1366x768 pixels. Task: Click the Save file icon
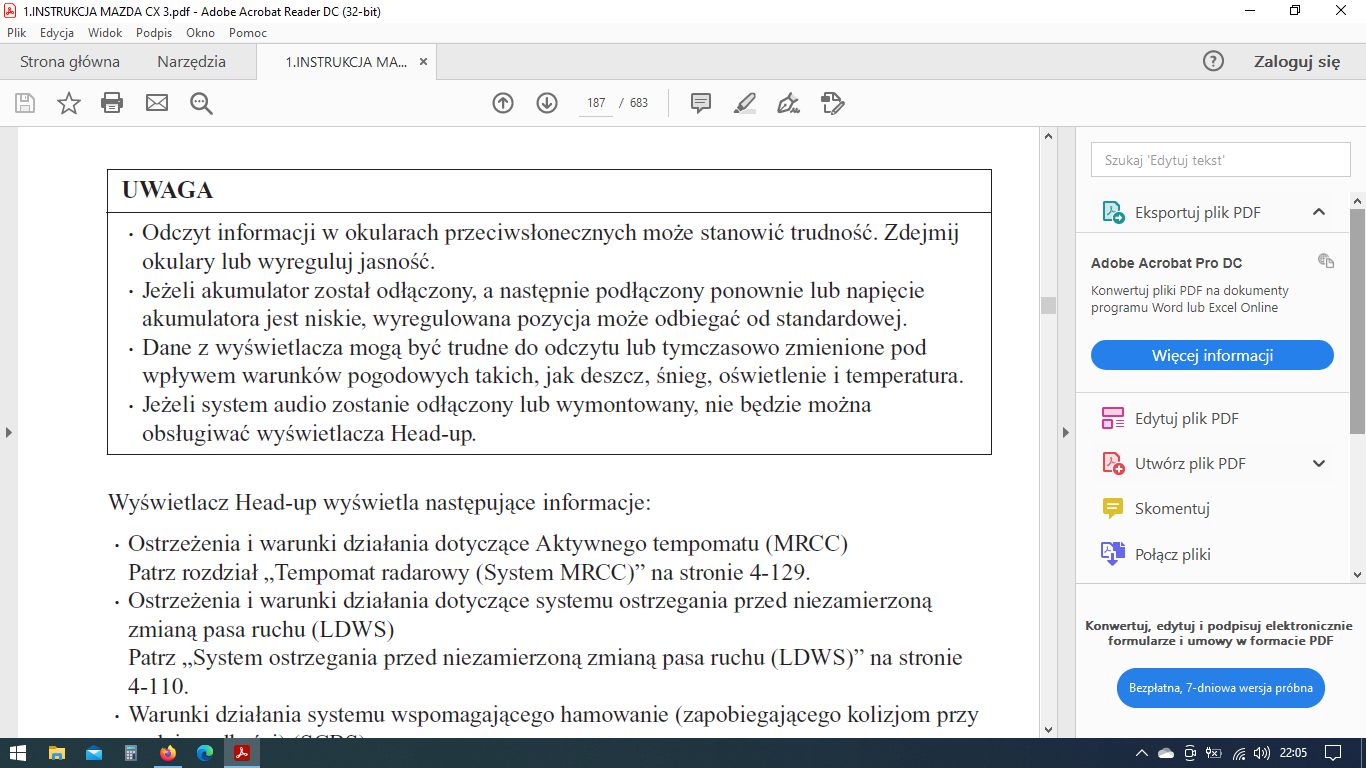point(25,103)
